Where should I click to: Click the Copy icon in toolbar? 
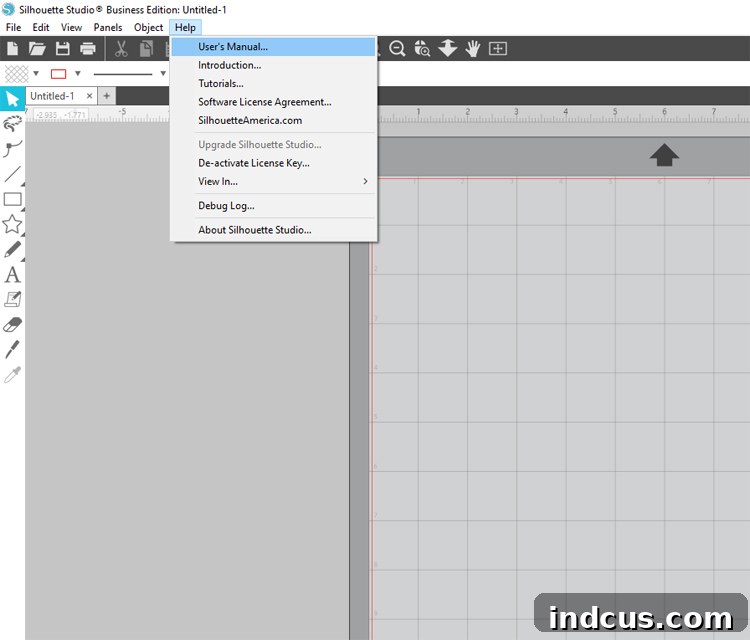pyautogui.click(x=146, y=49)
